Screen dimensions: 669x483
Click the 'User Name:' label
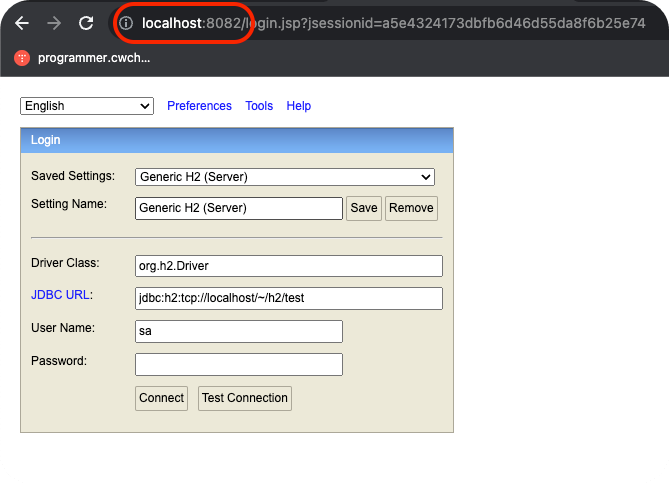[x=63, y=328]
